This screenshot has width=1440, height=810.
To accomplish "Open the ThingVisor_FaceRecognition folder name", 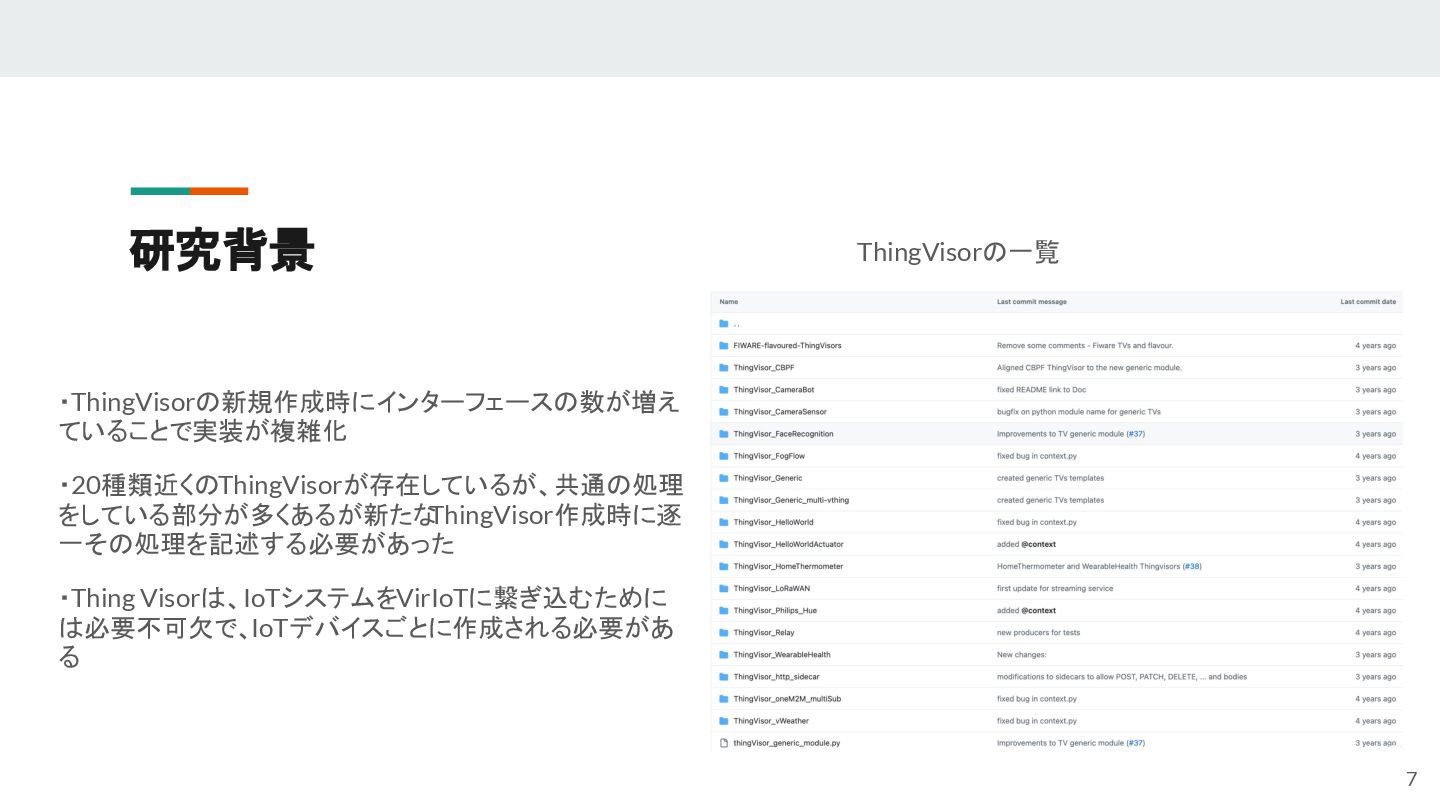I will [783, 433].
